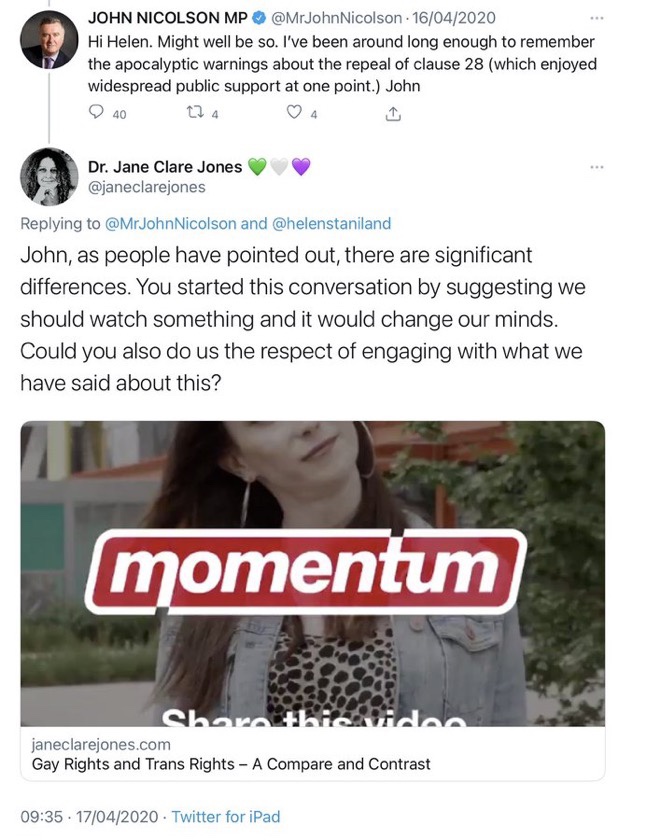Screen dimensions: 647x840
Task: Click @MrJohnNicolson in Replying to line
Action: coord(171,223)
